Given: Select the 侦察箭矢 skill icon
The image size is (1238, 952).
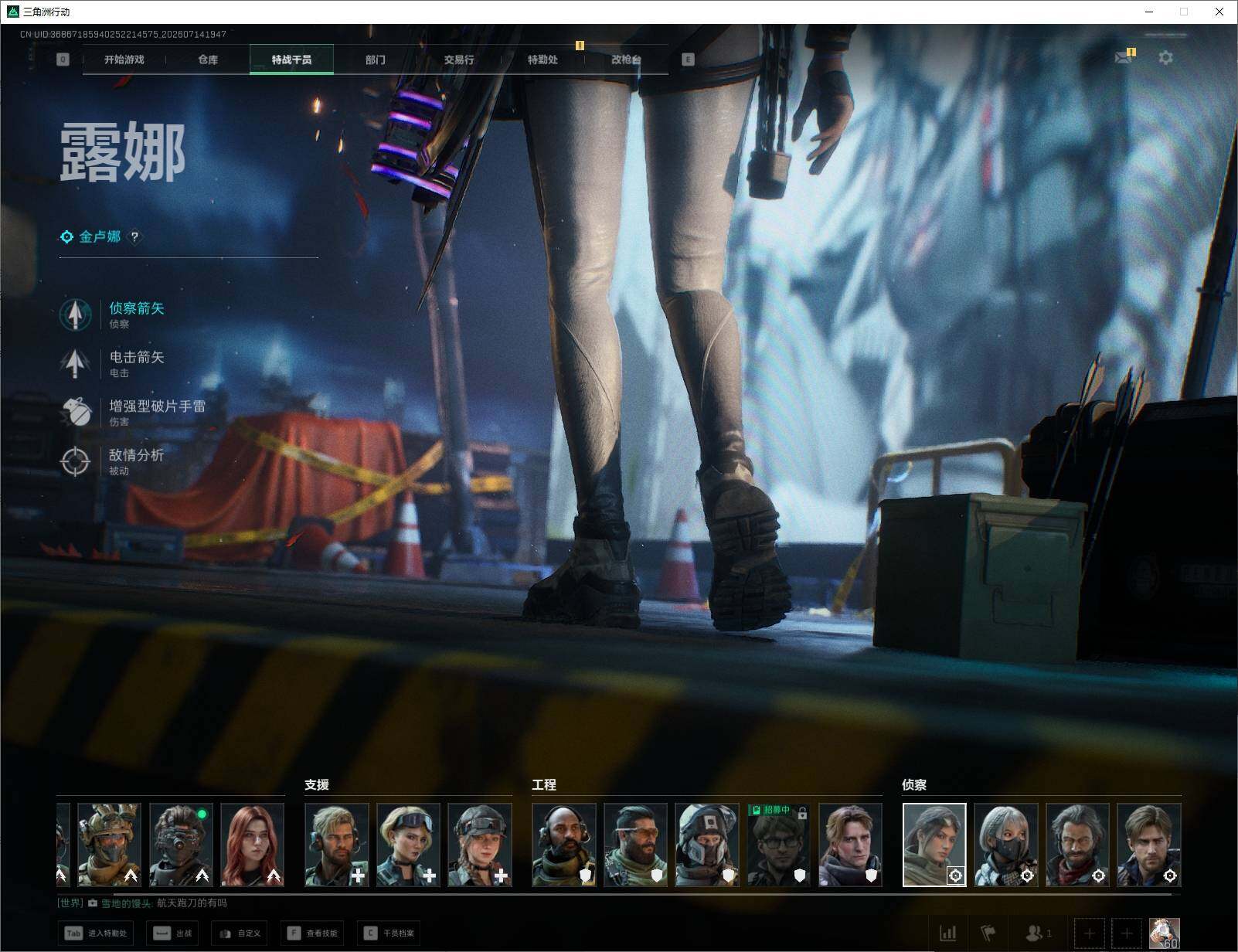Looking at the screenshot, I should point(75,314).
